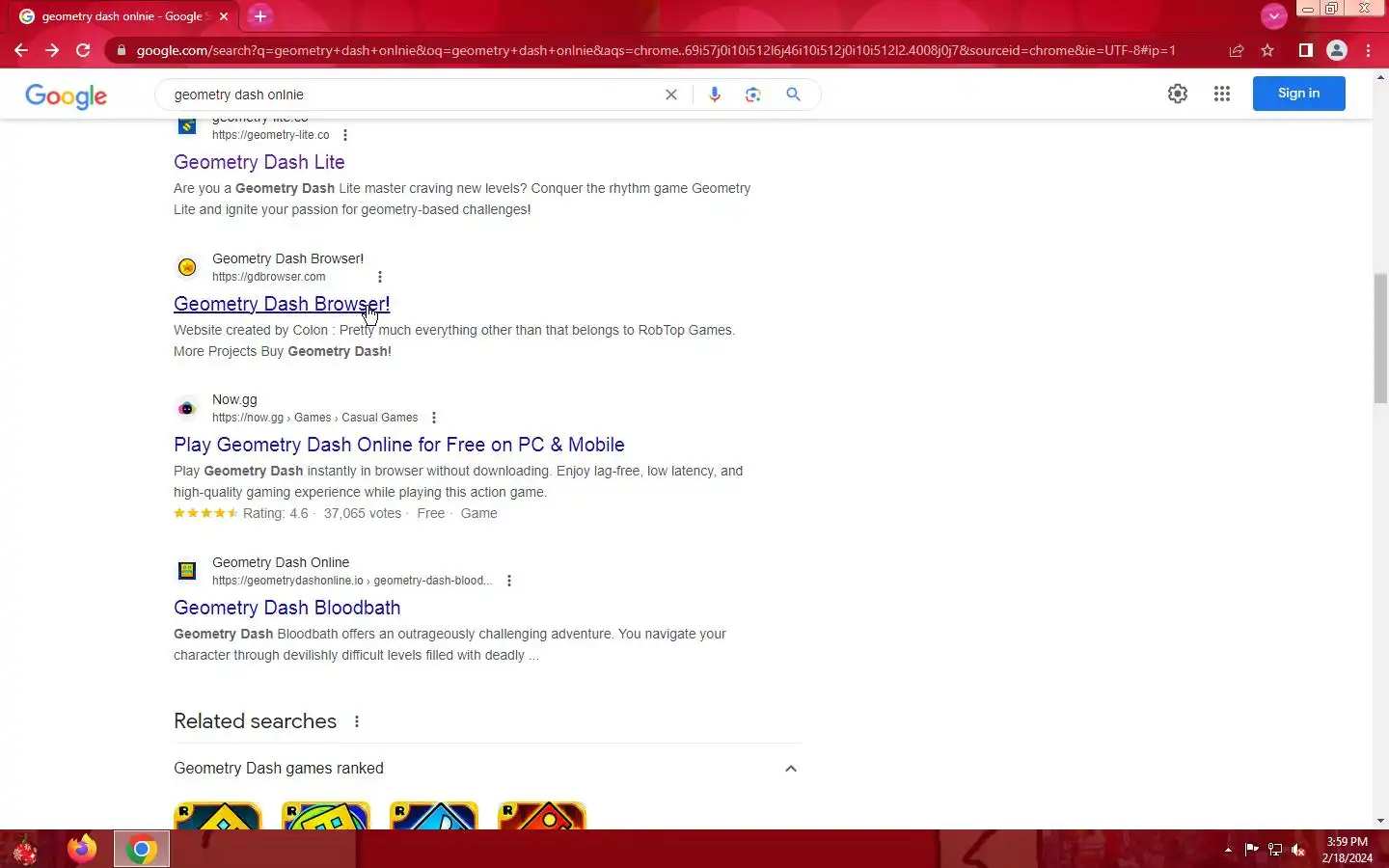This screenshot has height=868, width=1389.
Task: Share this page icon in address bar
Action: tap(1236, 50)
